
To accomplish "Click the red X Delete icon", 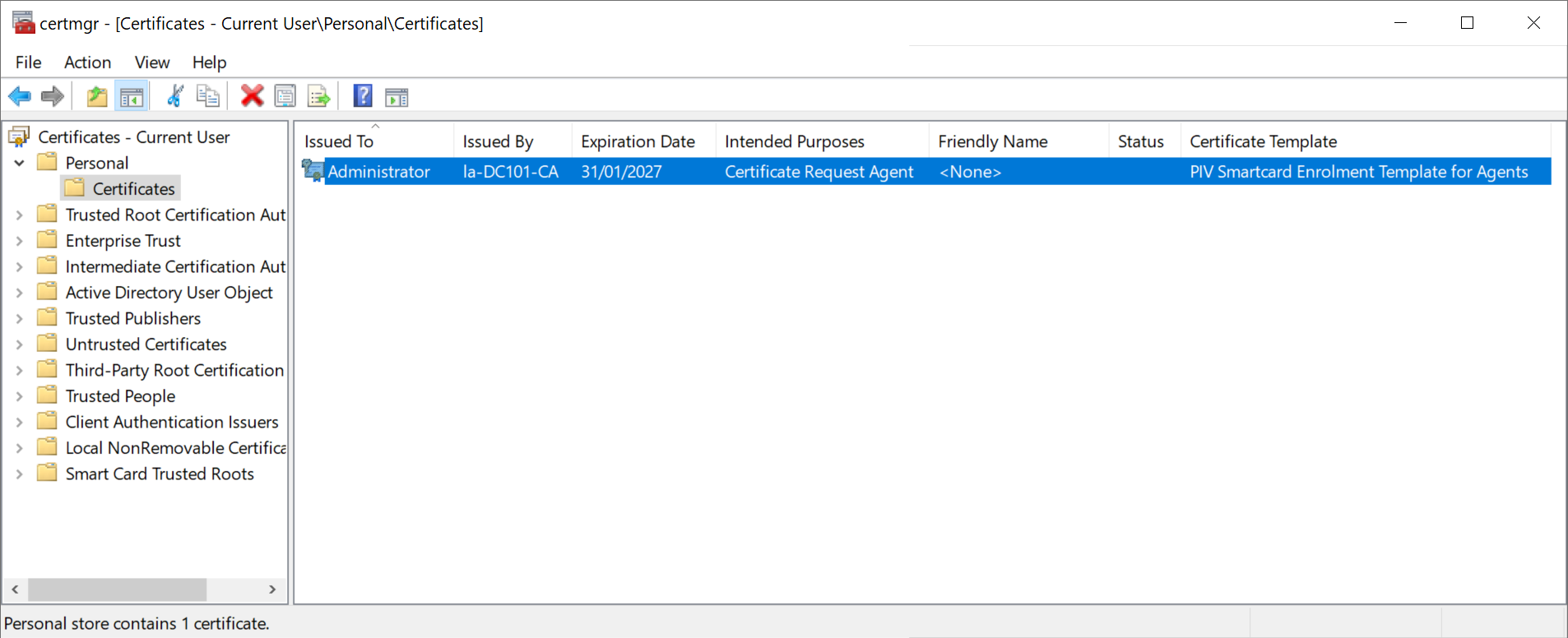I will tap(252, 97).
